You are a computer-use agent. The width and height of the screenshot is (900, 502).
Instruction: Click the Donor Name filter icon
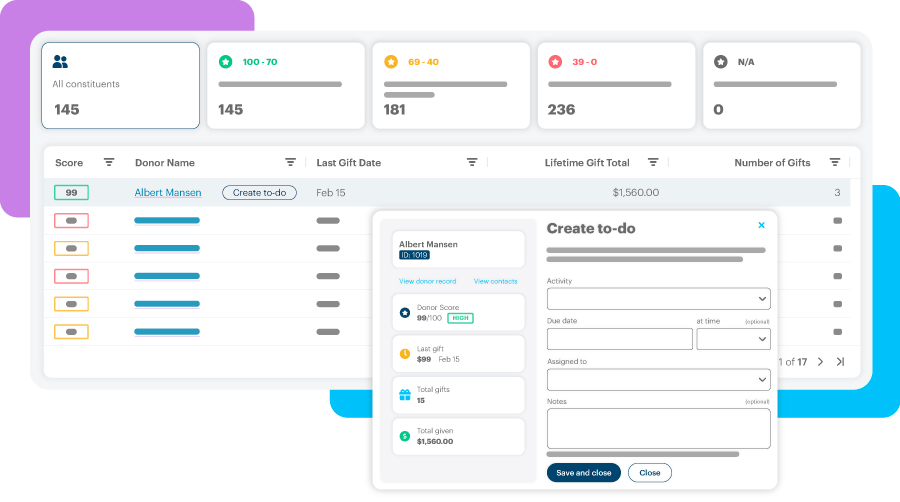pos(290,162)
